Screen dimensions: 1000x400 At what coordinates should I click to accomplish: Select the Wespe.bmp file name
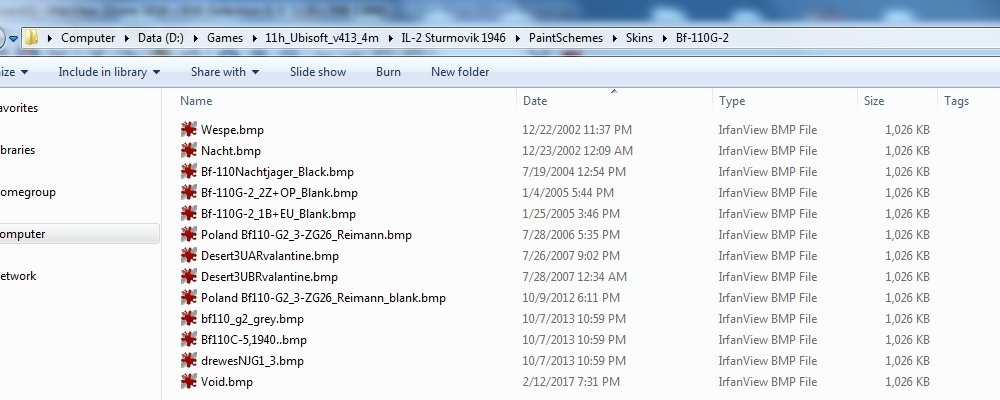point(232,130)
